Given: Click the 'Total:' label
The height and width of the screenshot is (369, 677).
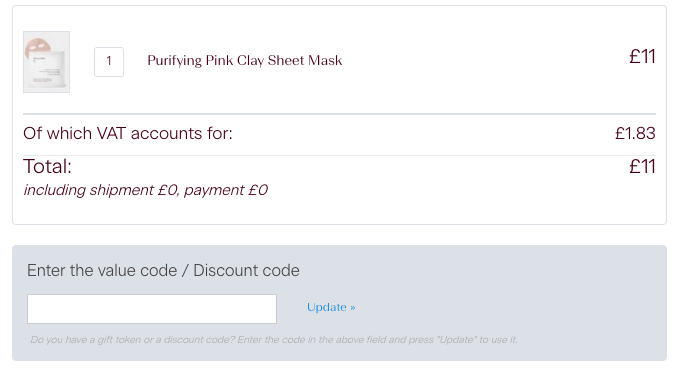Looking at the screenshot, I should pyautogui.click(x=47, y=167).
